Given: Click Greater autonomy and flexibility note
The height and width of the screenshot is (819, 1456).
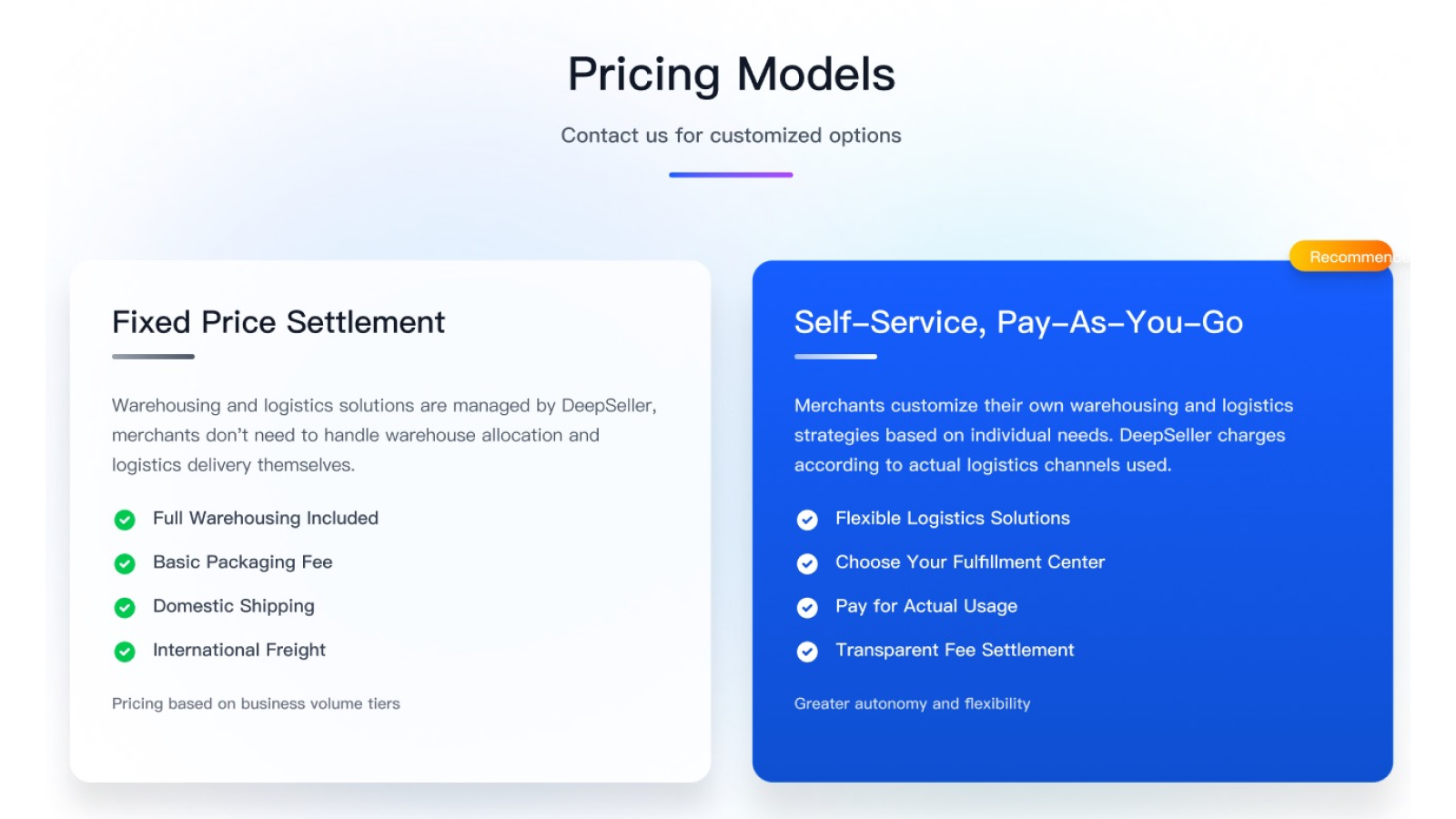Looking at the screenshot, I should point(912,703).
